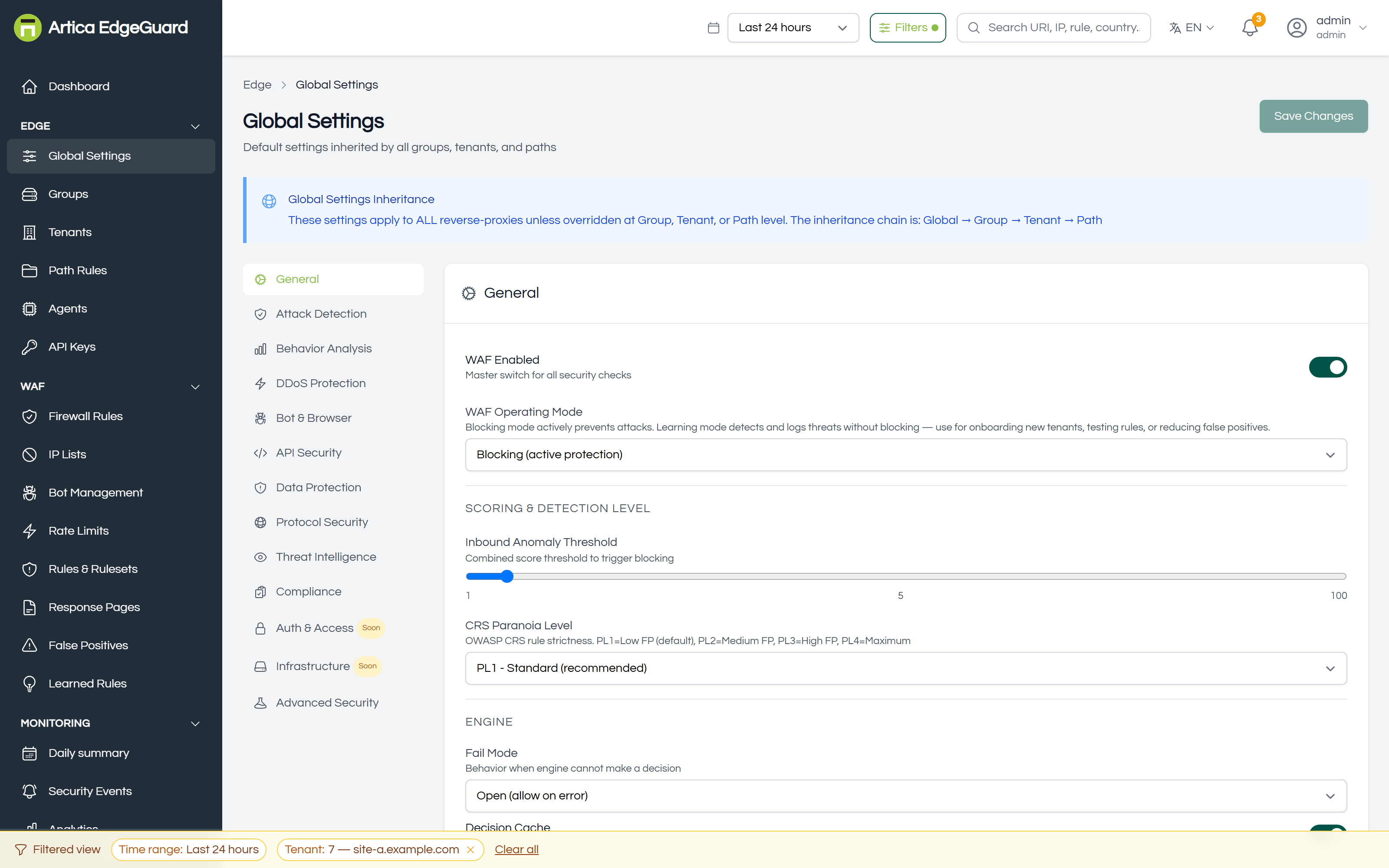Switch to the DDoS Protection tab
Screen dimensions: 1389x868
(333, 384)
